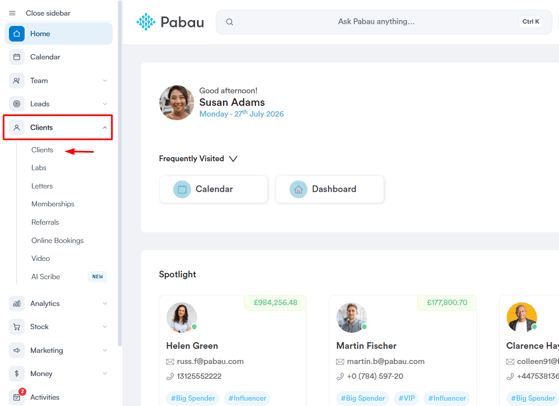
Task: Open the Clients submenu item
Action: tap(42, 150)
